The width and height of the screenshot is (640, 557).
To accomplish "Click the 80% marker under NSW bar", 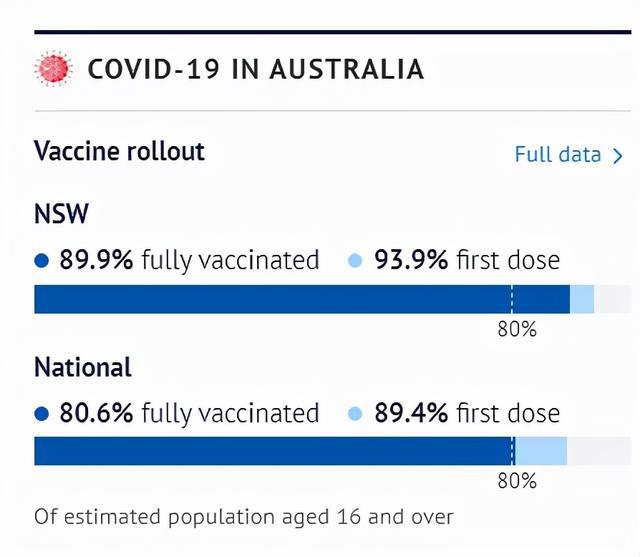I will (517, 329).
